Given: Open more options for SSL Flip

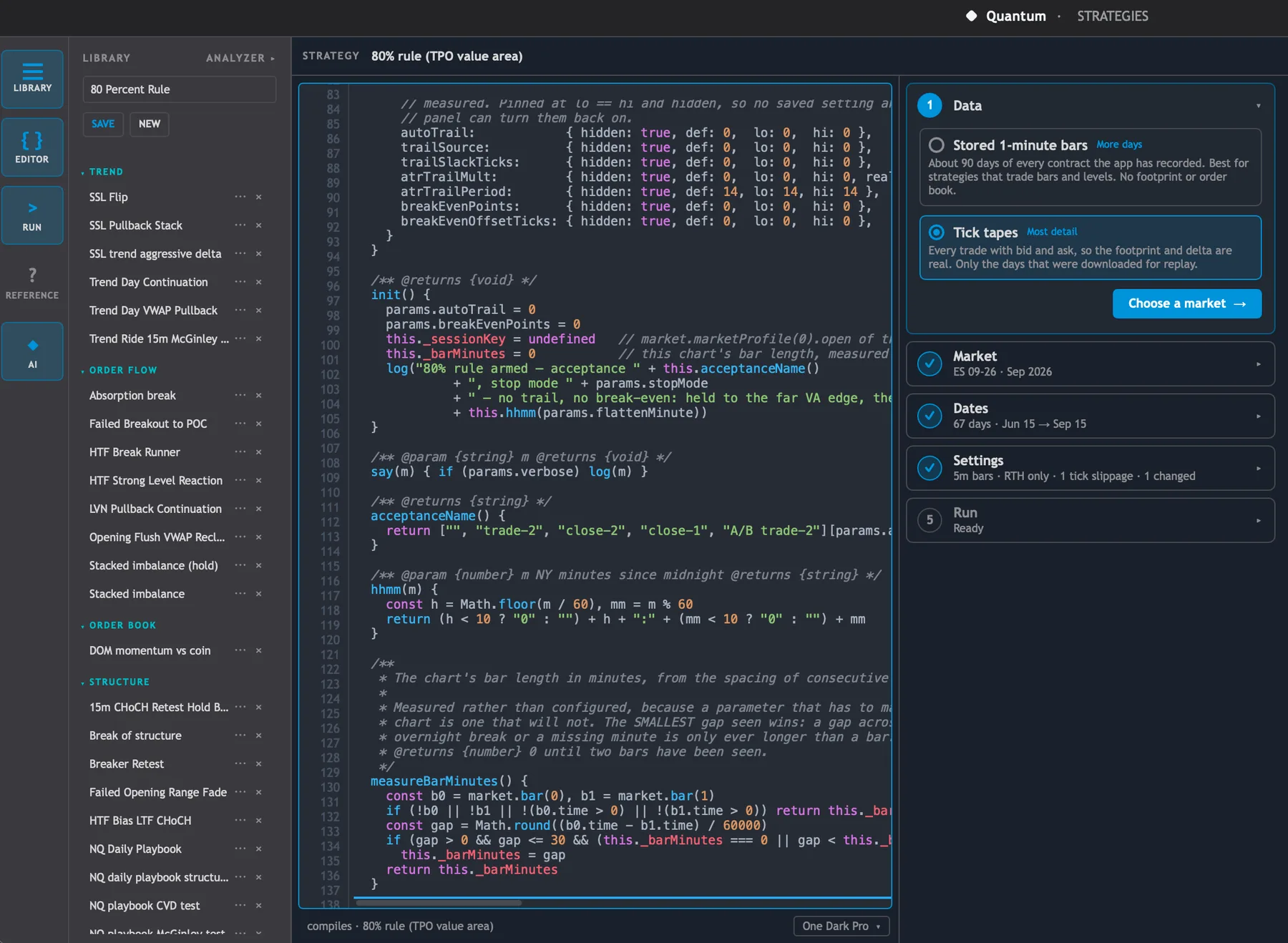Looking at the screenshot, I should [x=240, y=197].
